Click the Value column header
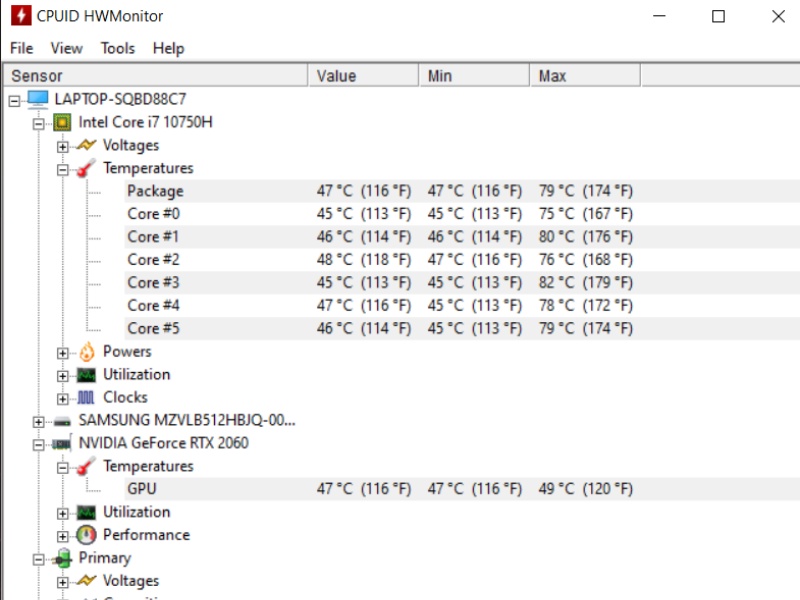800x600 pixels. 363,76
